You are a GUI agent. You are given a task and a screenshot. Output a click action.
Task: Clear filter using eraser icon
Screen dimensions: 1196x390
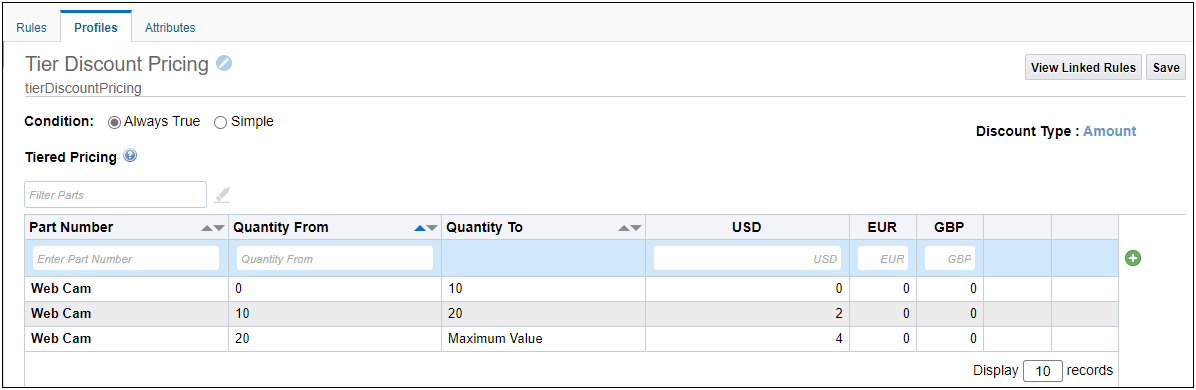(222, 195)
